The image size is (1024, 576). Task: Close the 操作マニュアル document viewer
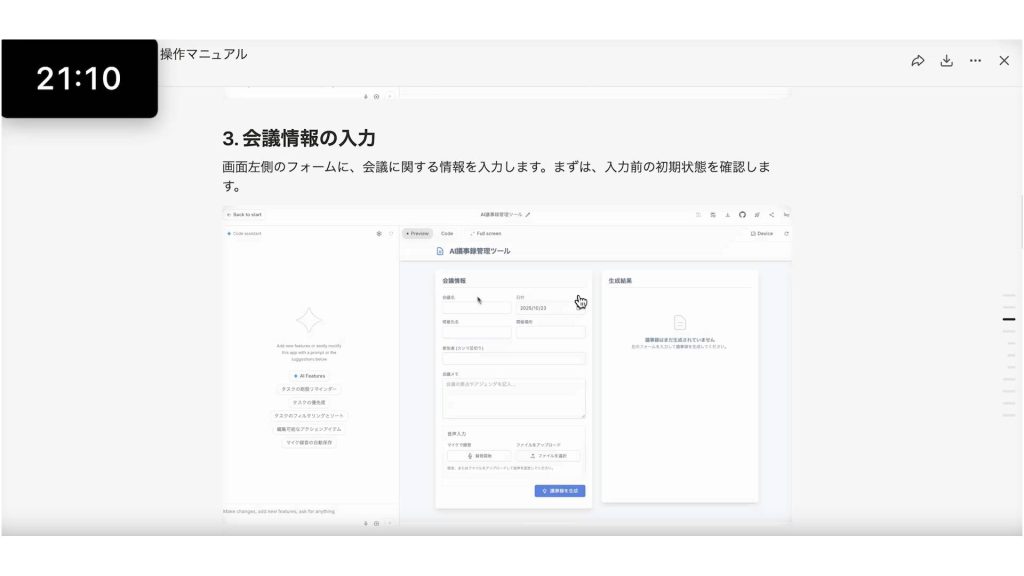point(1004,61)
